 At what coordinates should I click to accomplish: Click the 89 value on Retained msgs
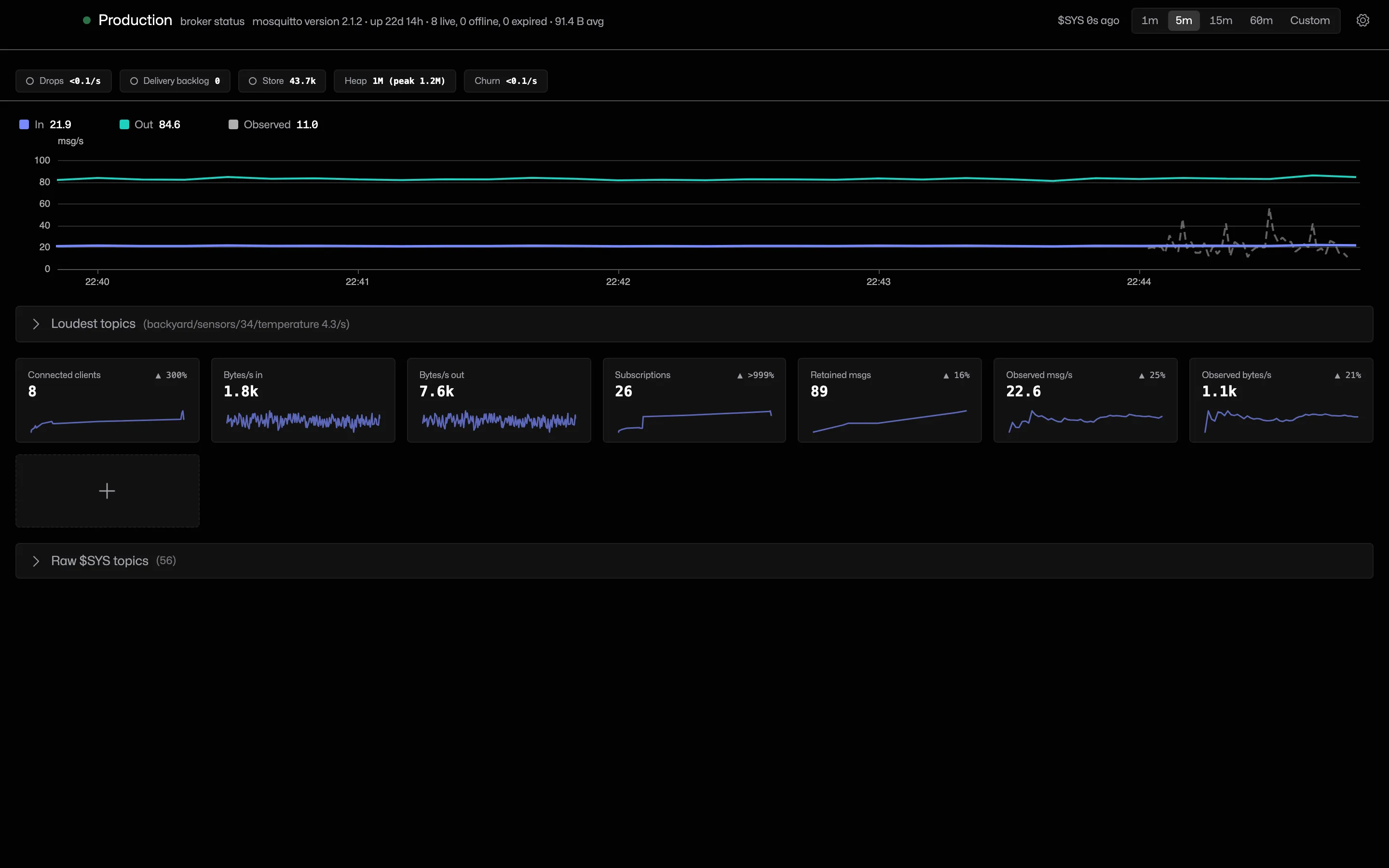[819, 392]
